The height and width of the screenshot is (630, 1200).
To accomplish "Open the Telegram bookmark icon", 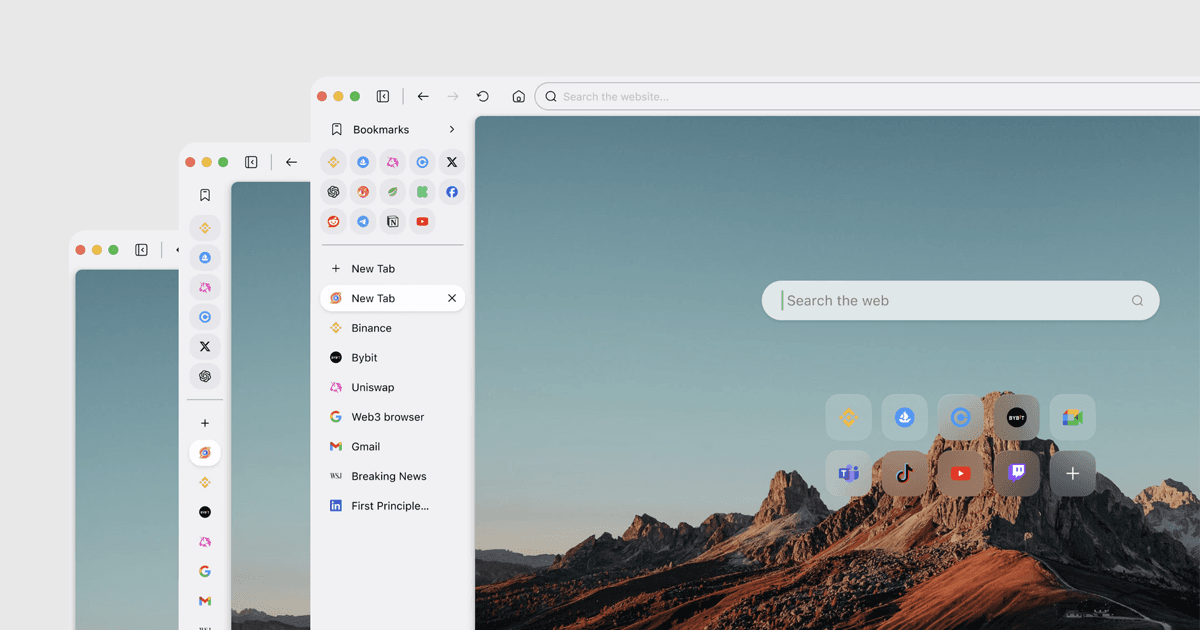I will click(363, 222).
